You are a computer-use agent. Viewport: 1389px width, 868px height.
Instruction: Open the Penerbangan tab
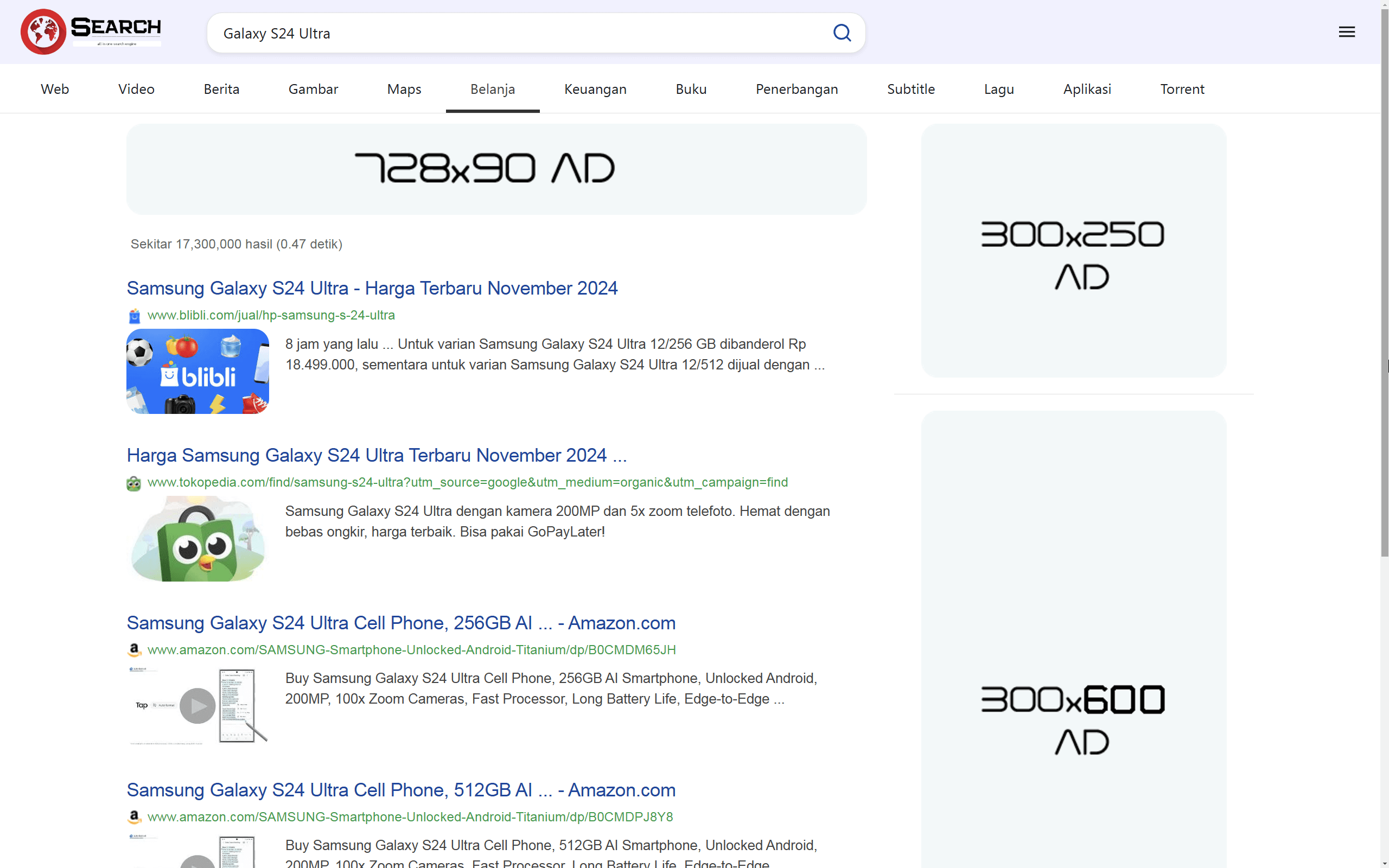(x=797, y=89)
